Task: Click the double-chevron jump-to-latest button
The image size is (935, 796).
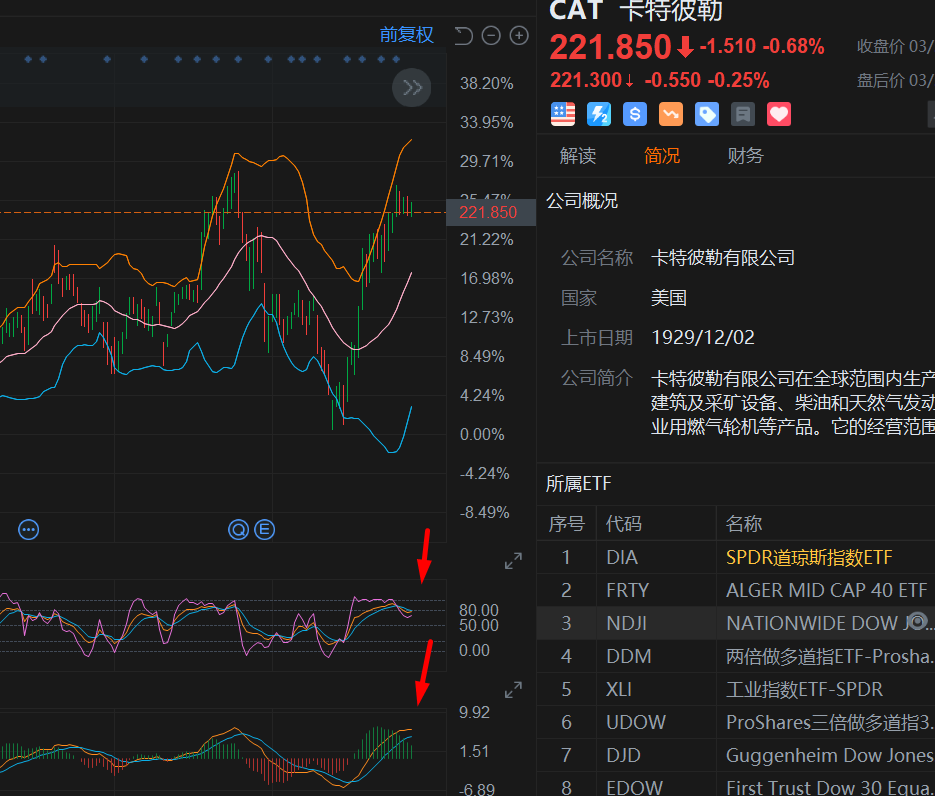Action: [411, 88]
